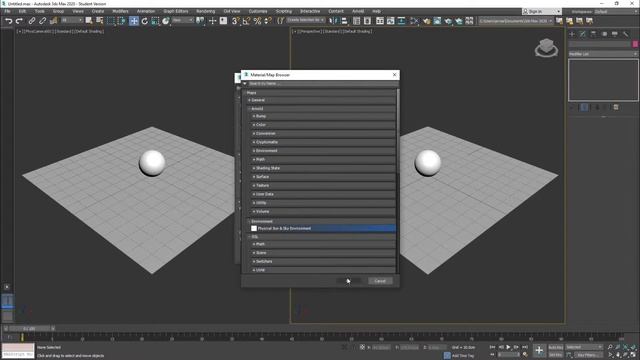Open the Edit menu

coord(22,11)
